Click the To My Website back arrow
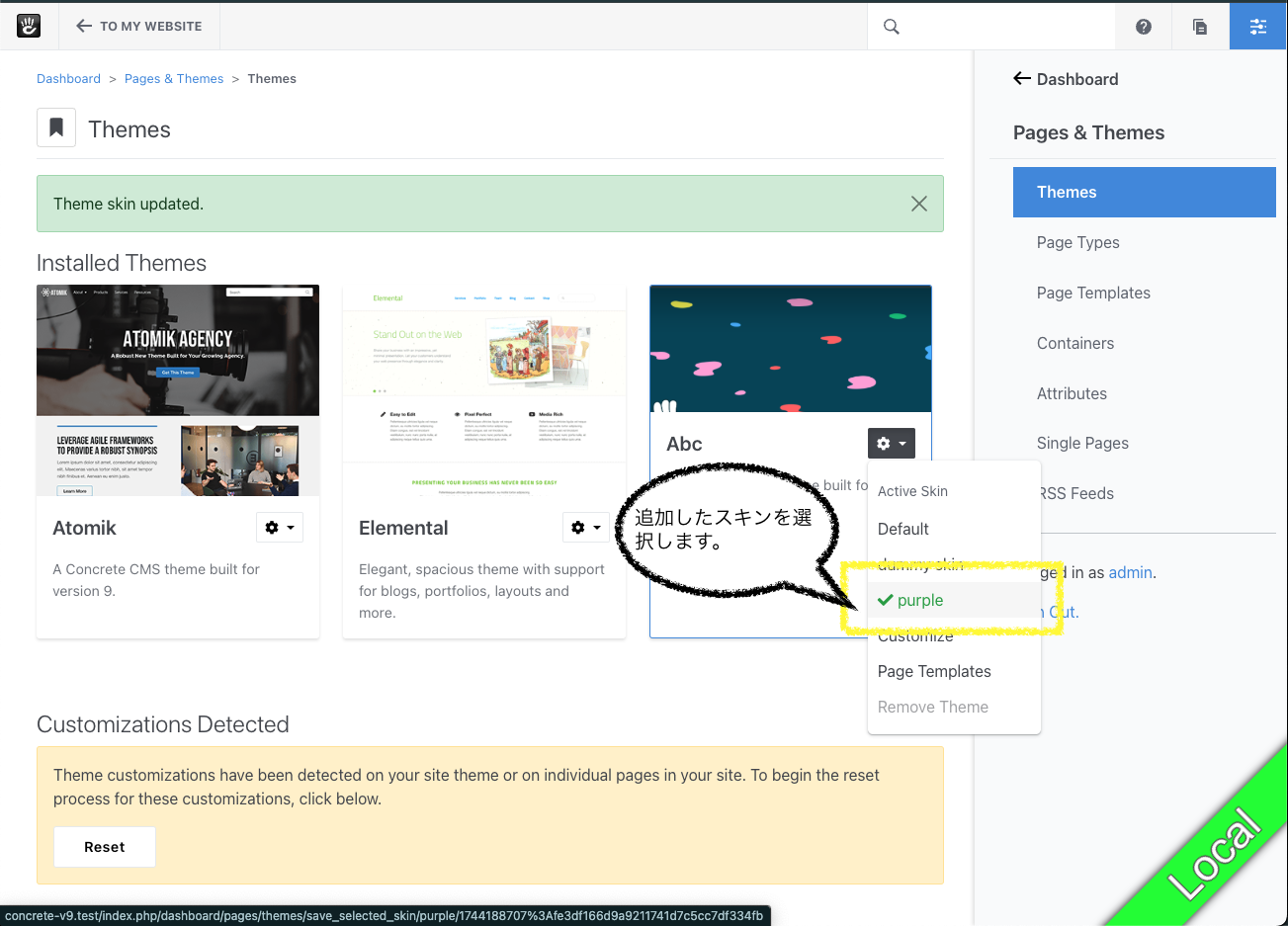Viewport: 1288px width, 926px height. [84, 27]
